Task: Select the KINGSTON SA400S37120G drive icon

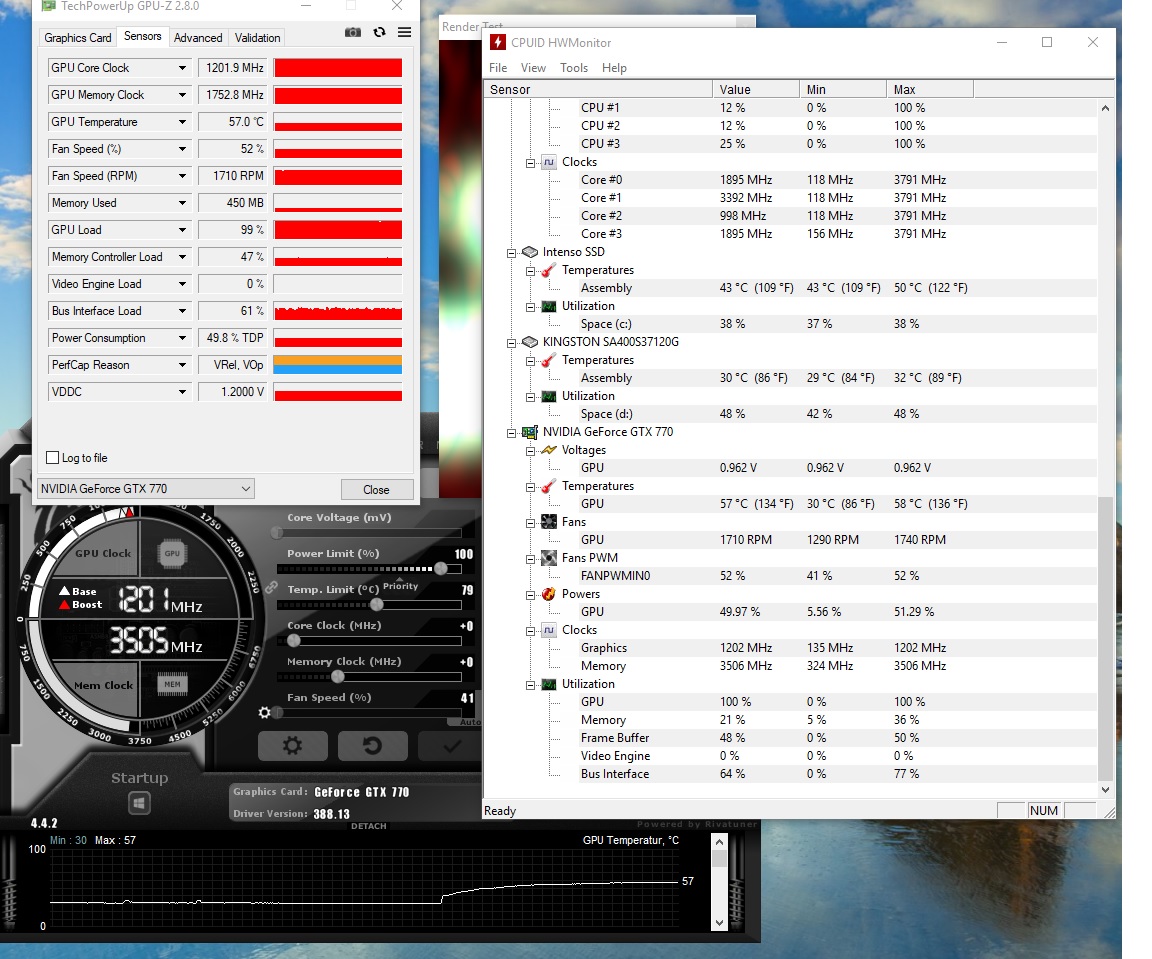Action: (530, 342)
